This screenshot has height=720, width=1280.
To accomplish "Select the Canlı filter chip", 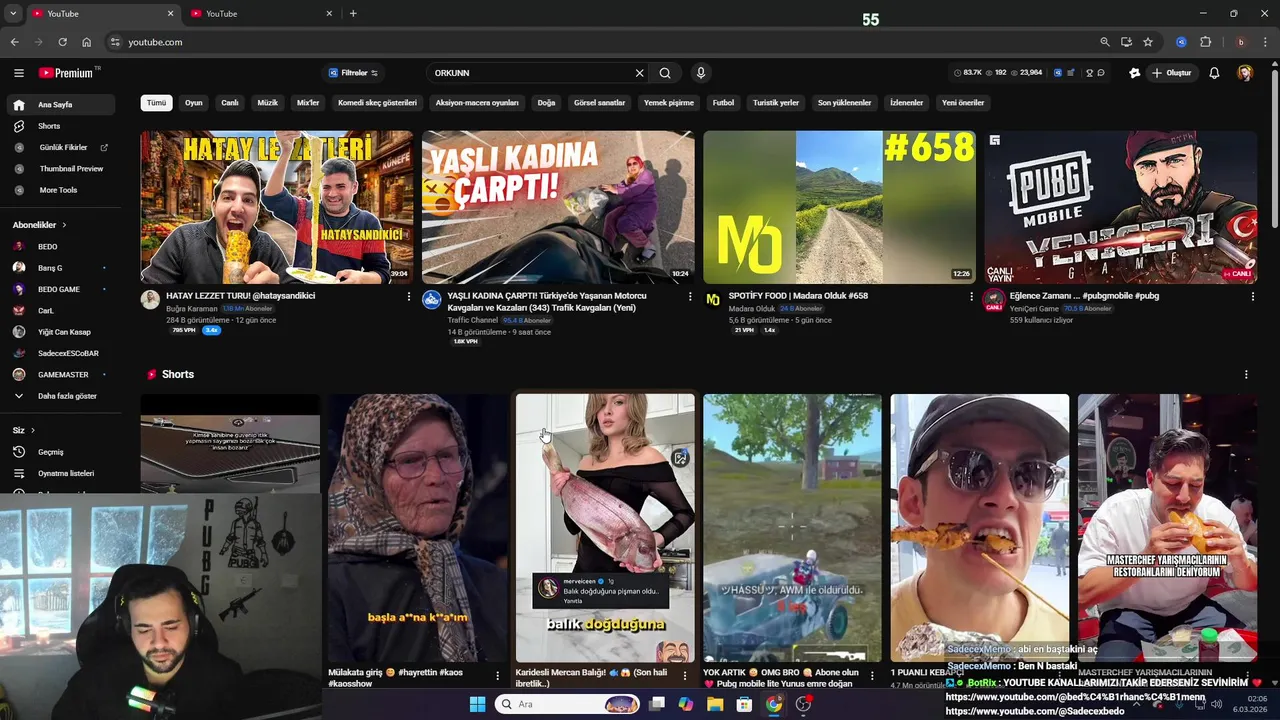I will 230,103.
